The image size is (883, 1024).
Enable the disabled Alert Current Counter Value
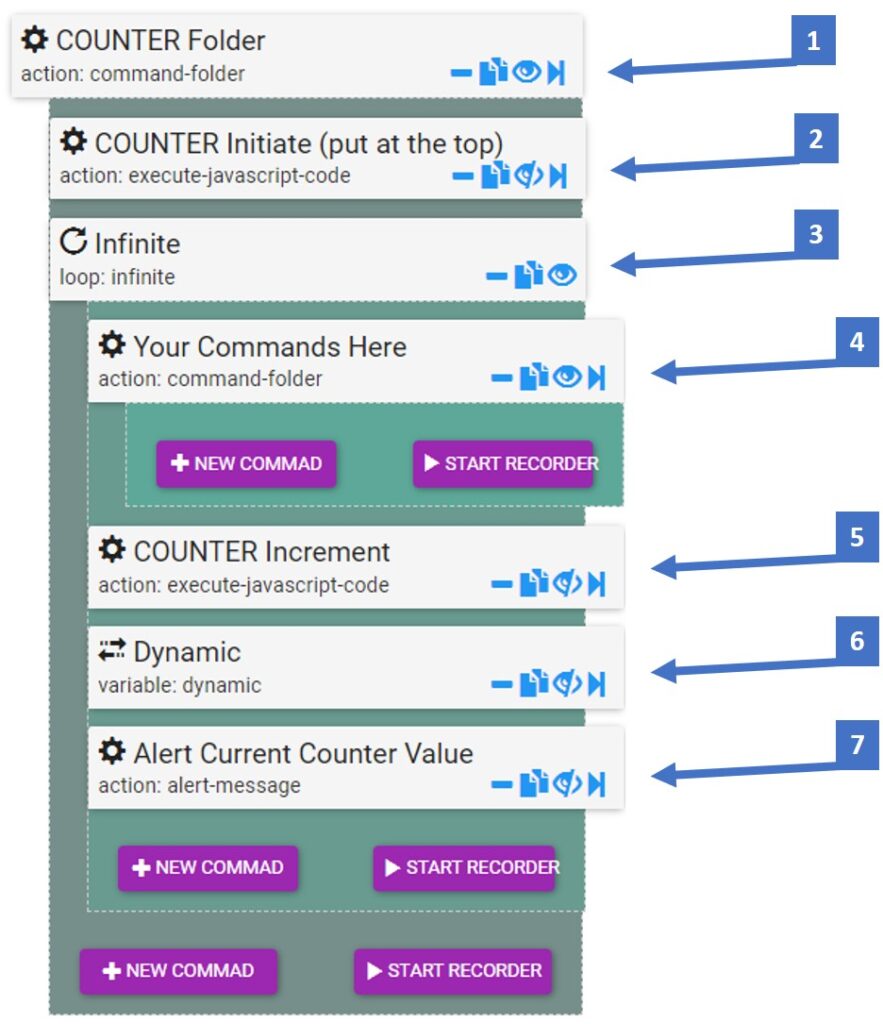click(x=567, y=784)
